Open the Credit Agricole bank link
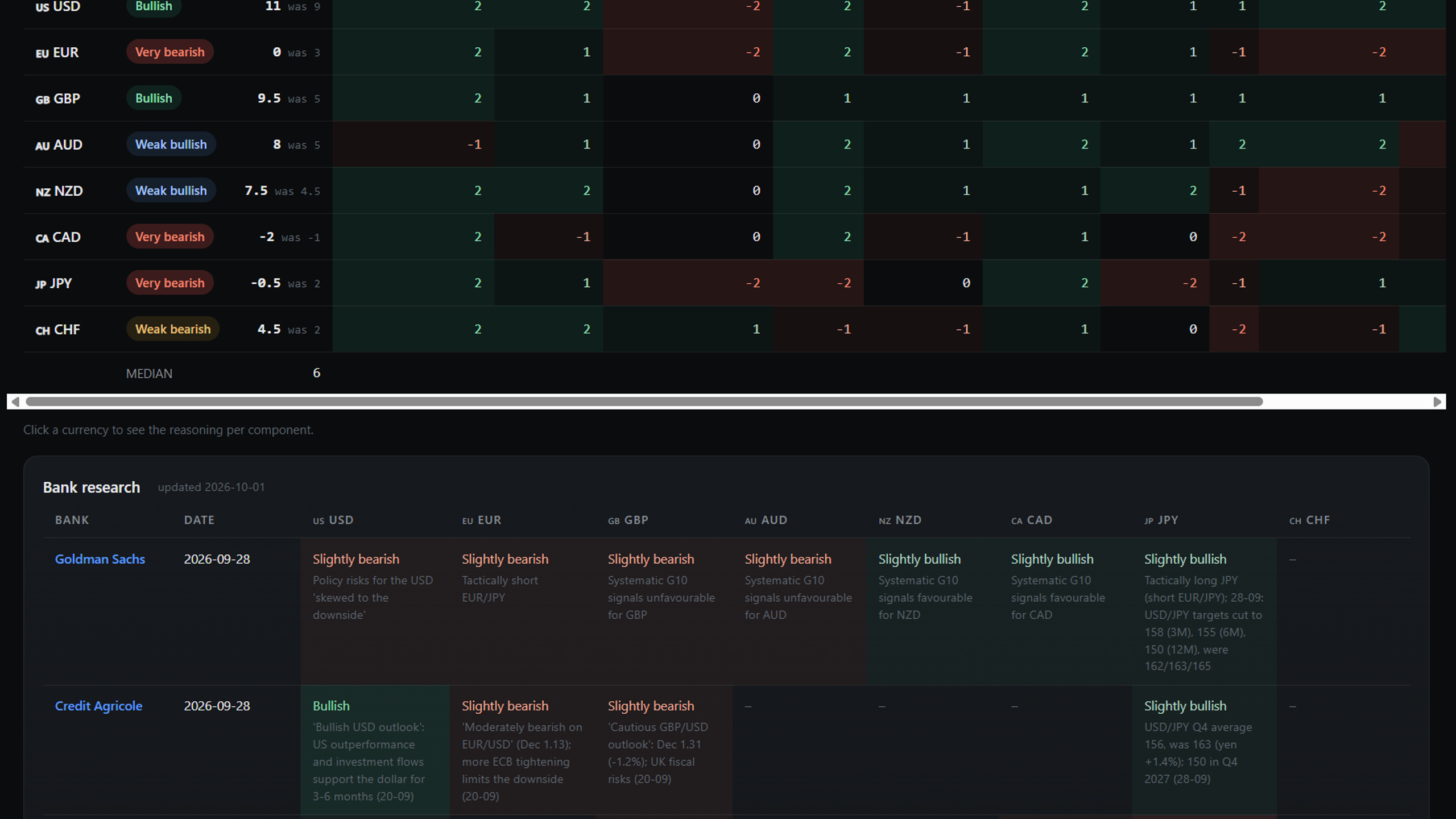 98,706
